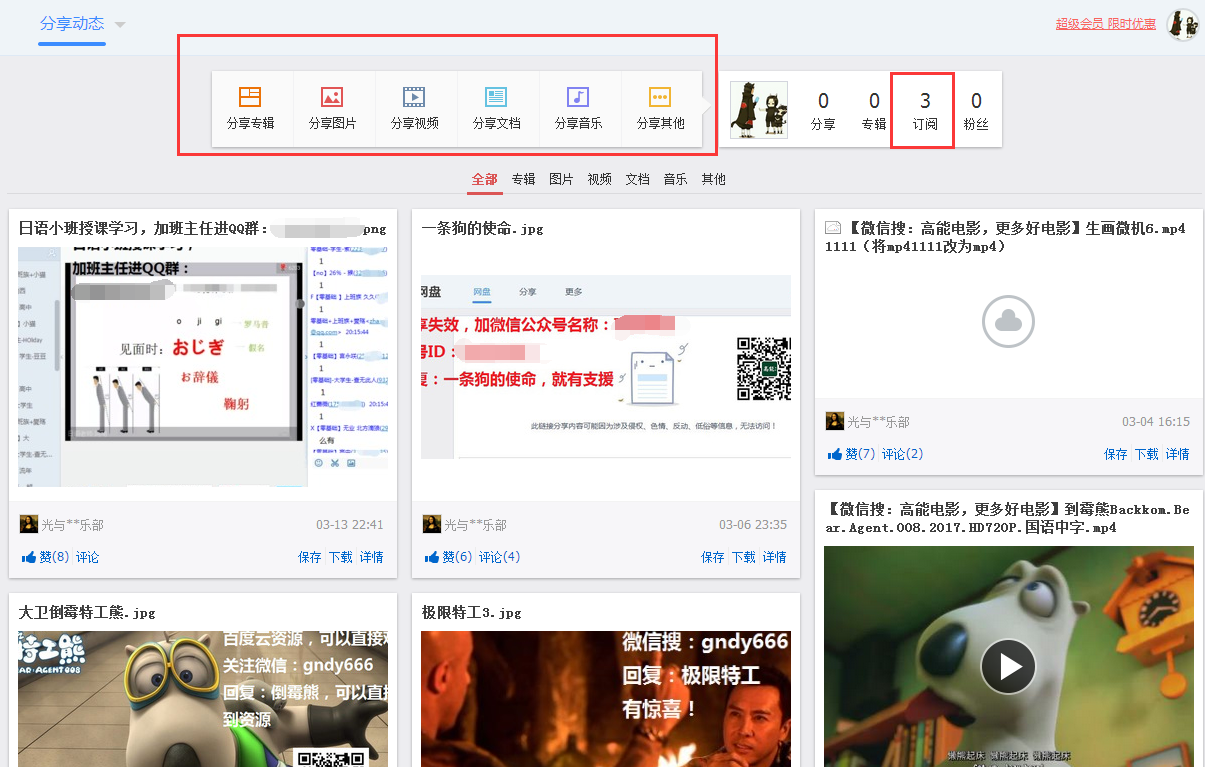Click 光与**乐部 avatar on the first post
Image resolution: width=1205 pixels, height=767 pixels.
(27, 524)
